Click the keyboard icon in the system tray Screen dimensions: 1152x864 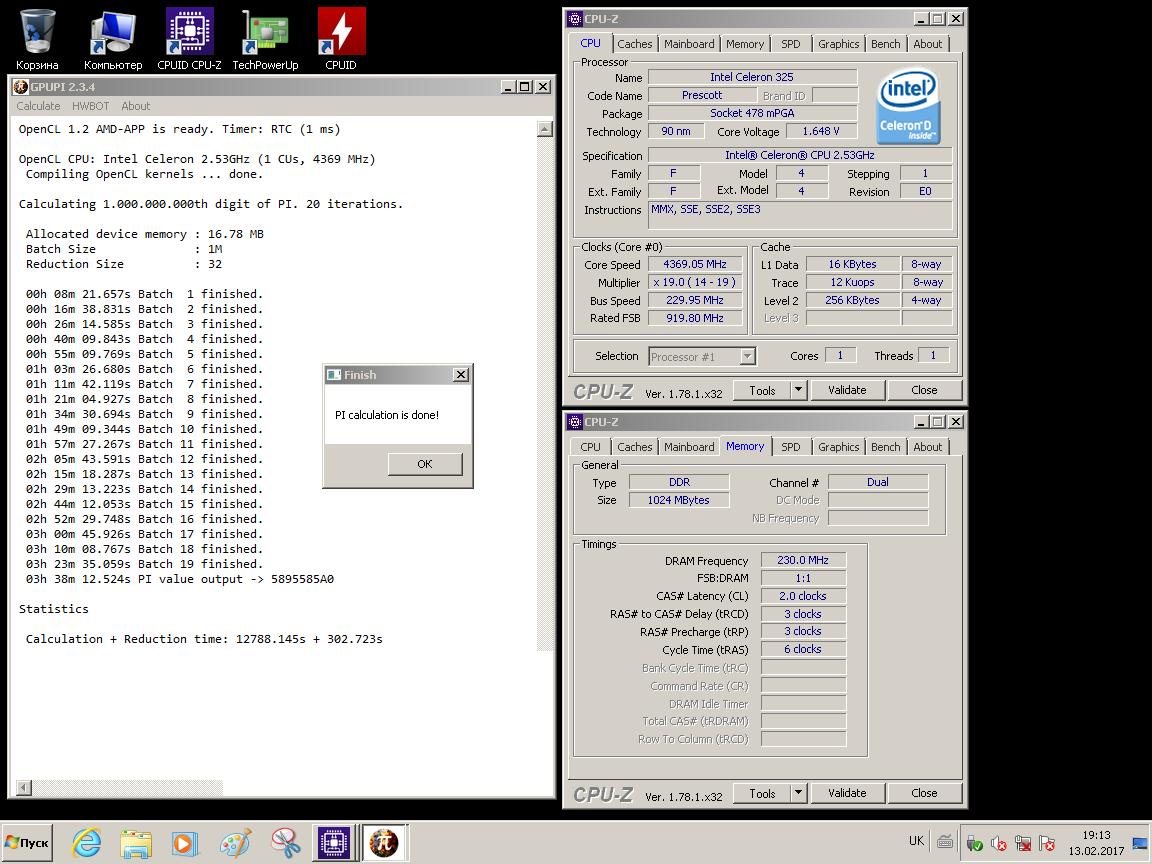[946, 842]
